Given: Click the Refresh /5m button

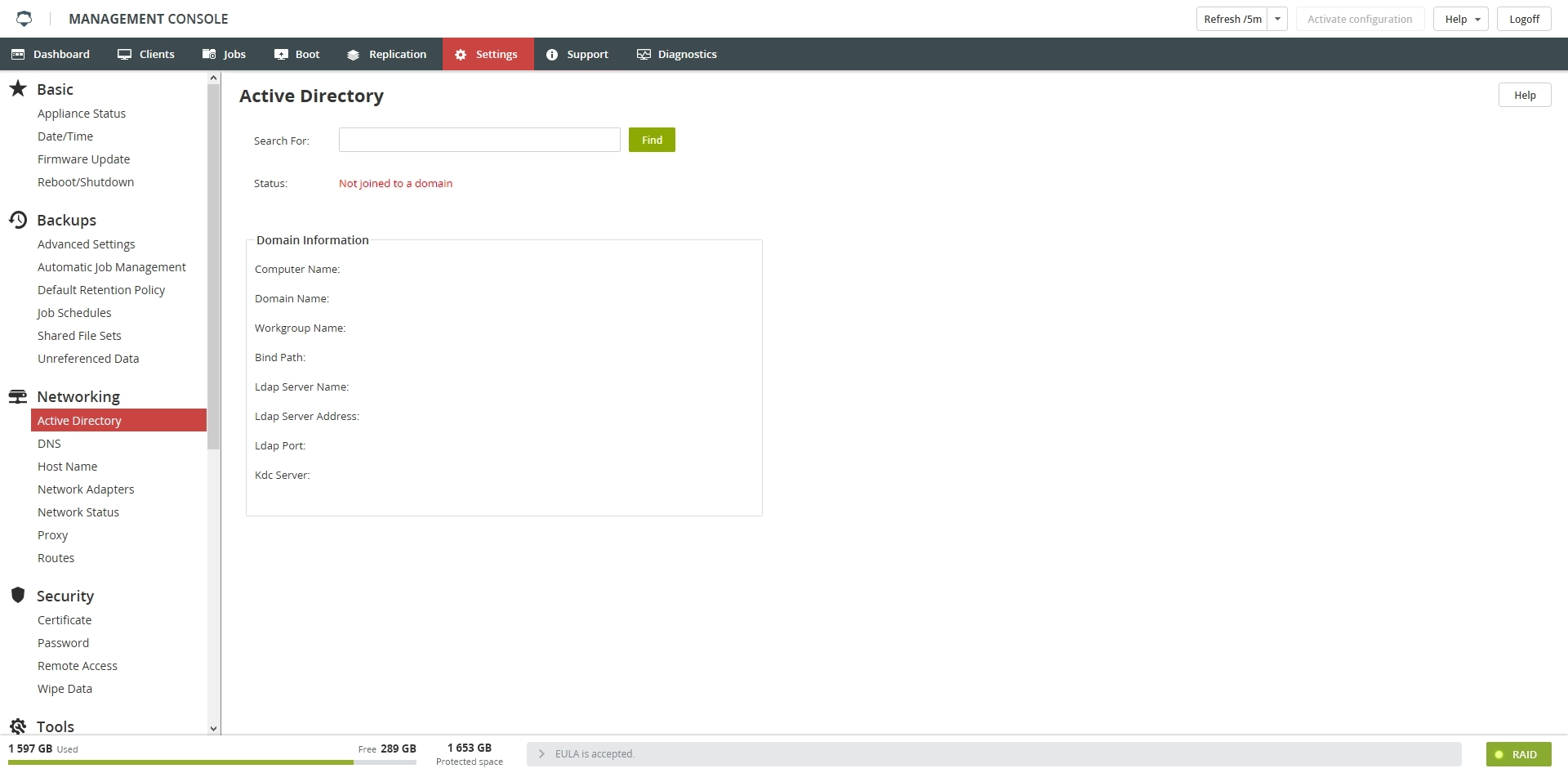Looking at the screenshot, I should [1232, 19].
